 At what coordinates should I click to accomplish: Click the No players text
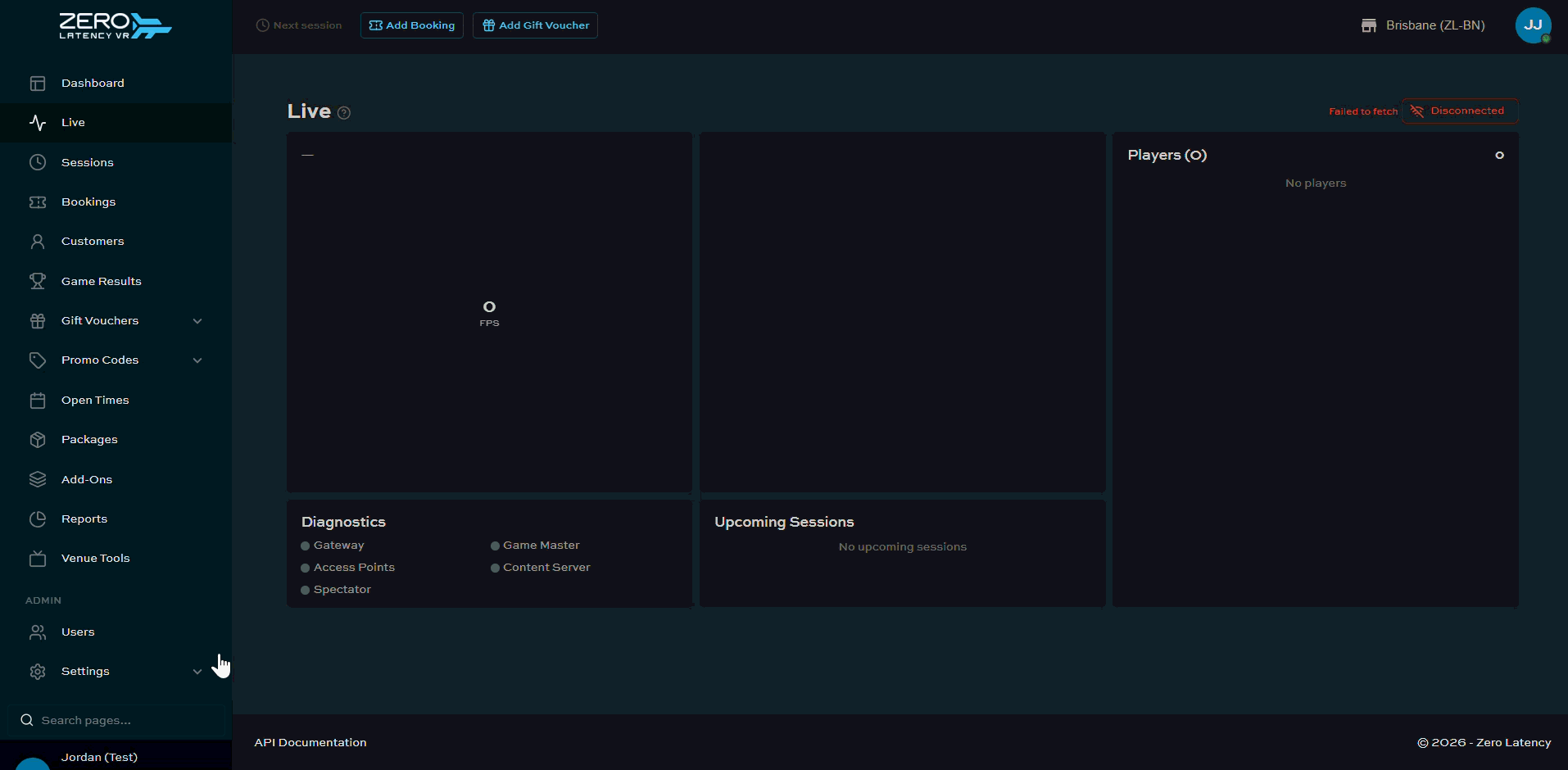point(1316,183)
